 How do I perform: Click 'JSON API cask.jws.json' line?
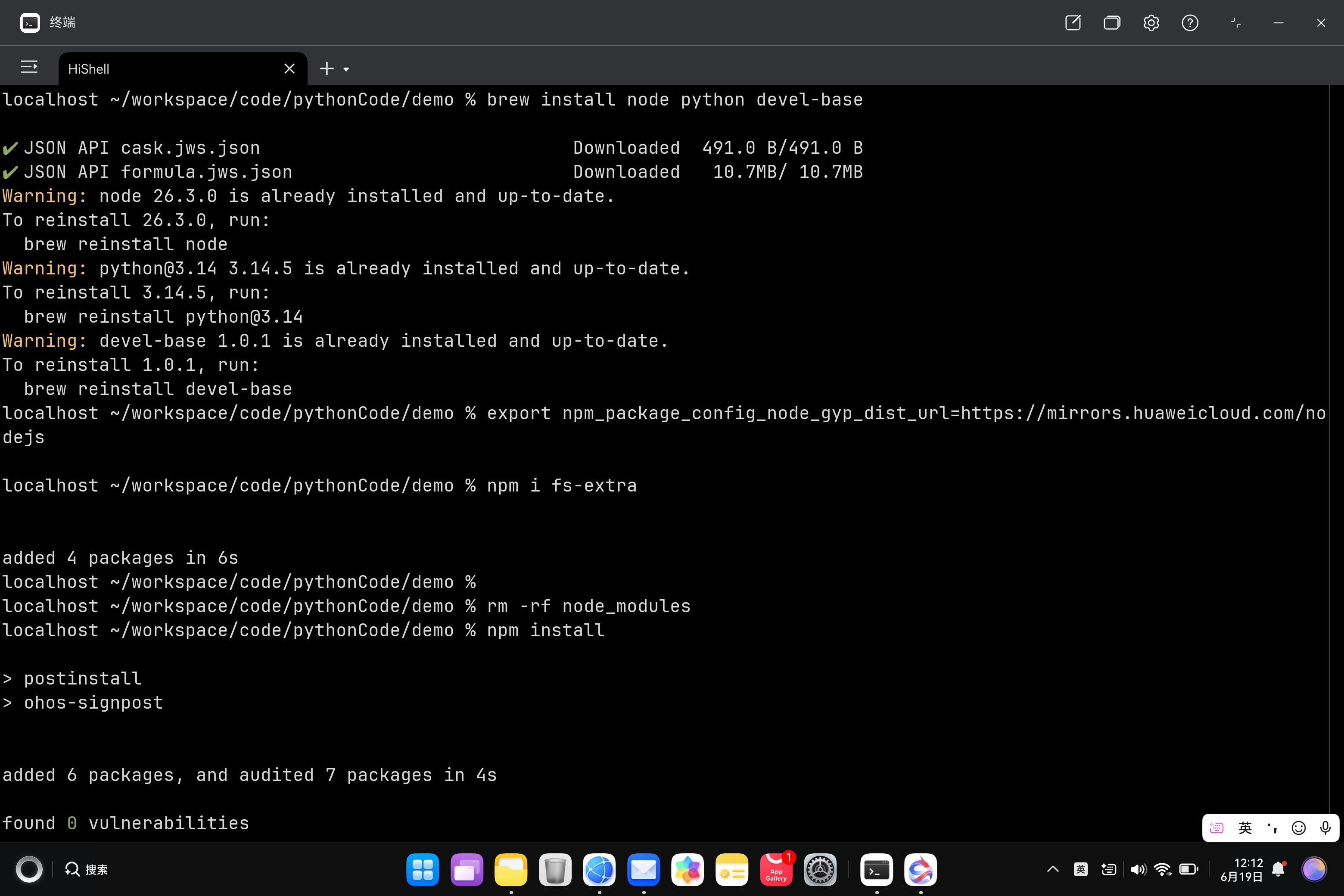pos(432,148)
